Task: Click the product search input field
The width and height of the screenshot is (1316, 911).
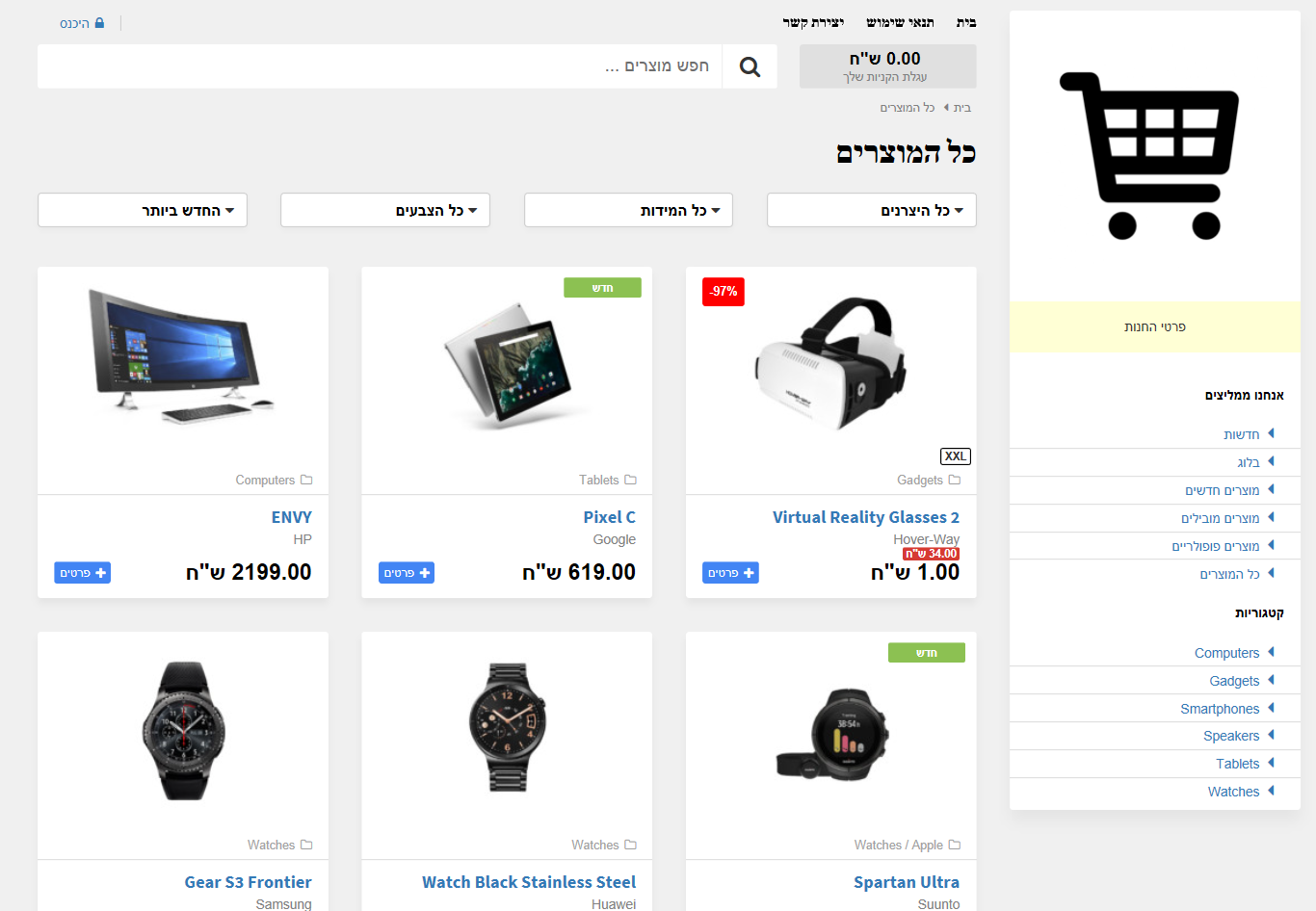Action: pos(380,66)
